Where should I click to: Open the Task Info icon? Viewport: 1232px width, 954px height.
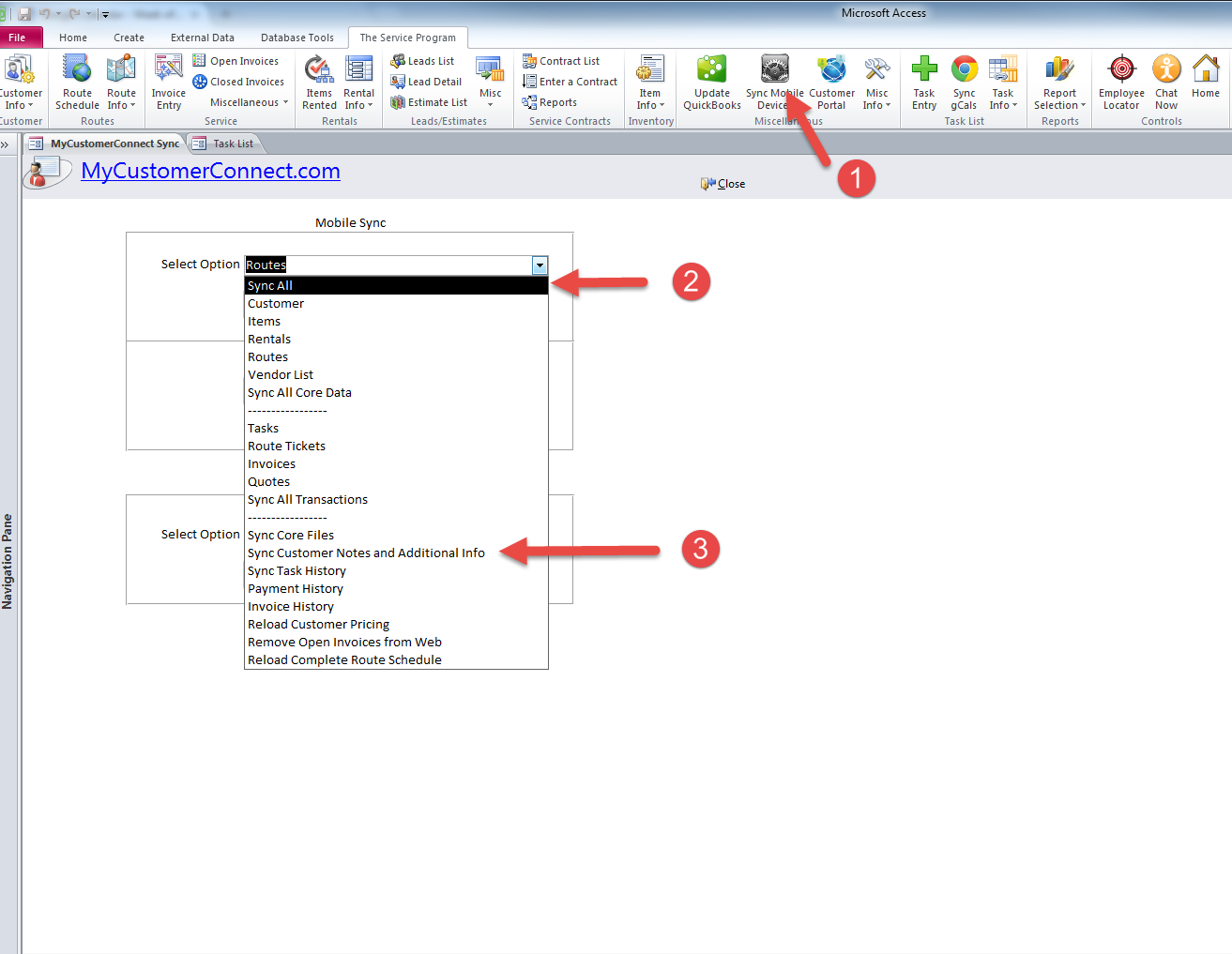tap(1003, 82)
